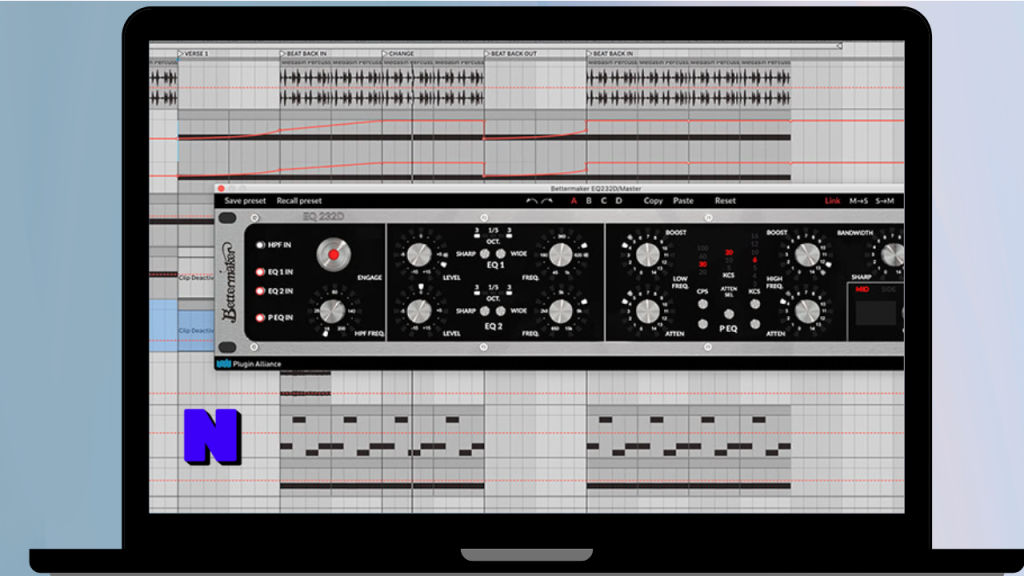Image resolution: width=1024 pixels, height=576 pixels.
Task: Click the P EQ ATTEN SEL button
Action: [x=729, y=315]
